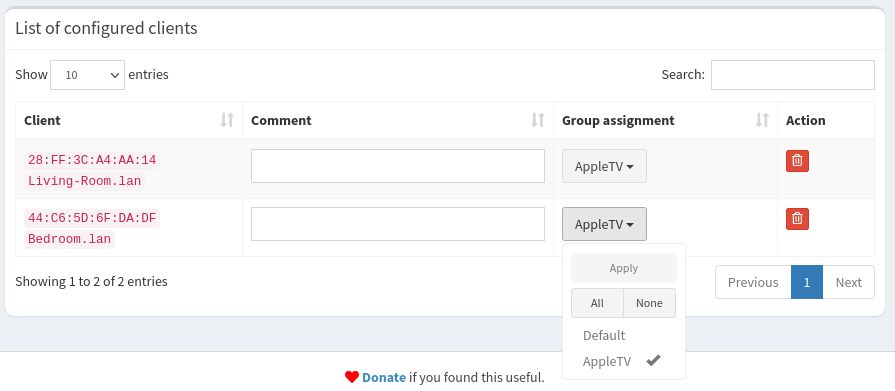Delete the Living-Room.lan client with trash icon
The width and height of the screenshot is (895, 391).
[797, 161]
